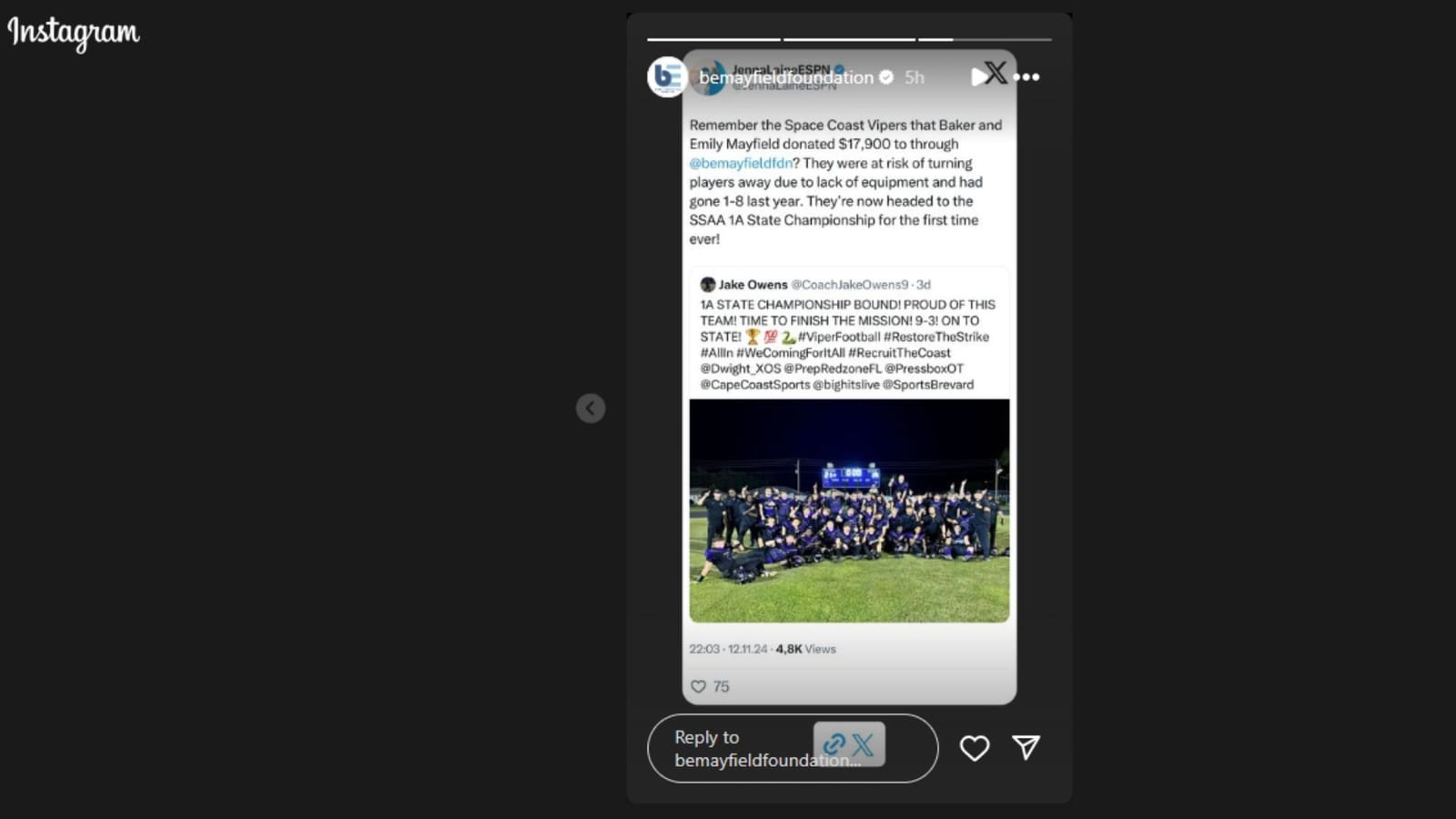Click the X logo on the tweet header

(x=996, y=74)
